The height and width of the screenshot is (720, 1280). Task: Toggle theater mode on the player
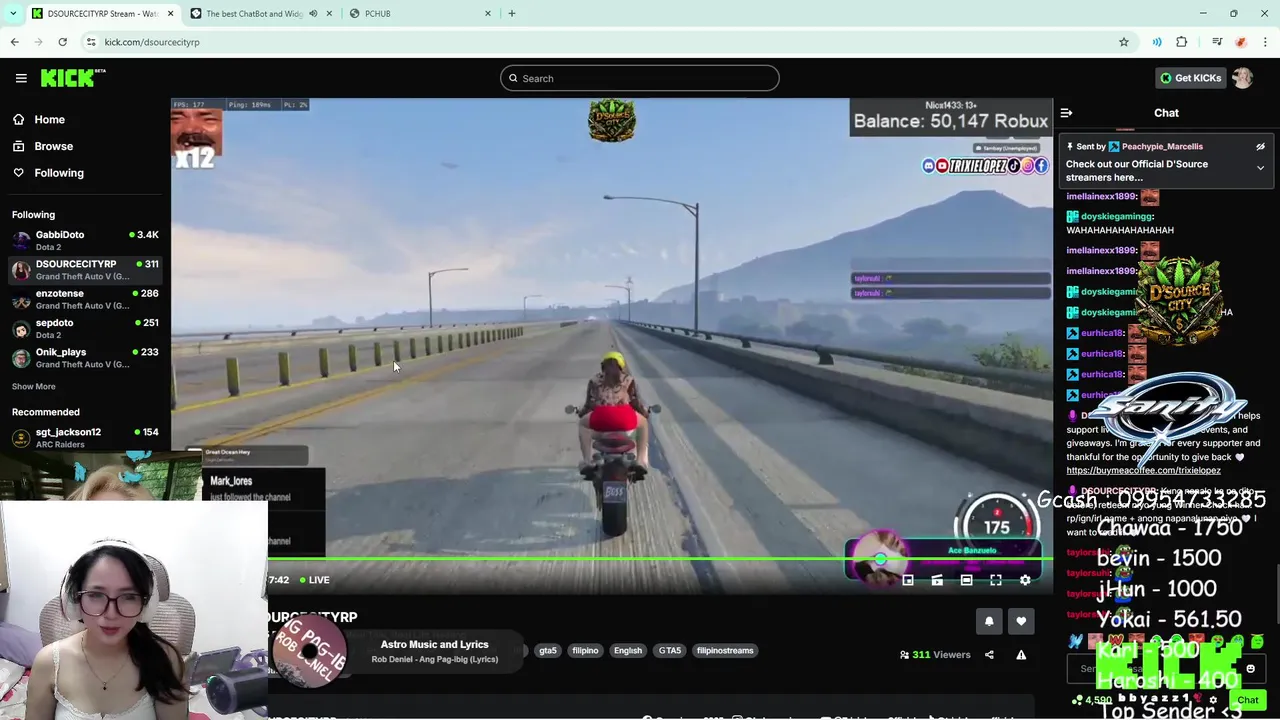coord(966,580)
